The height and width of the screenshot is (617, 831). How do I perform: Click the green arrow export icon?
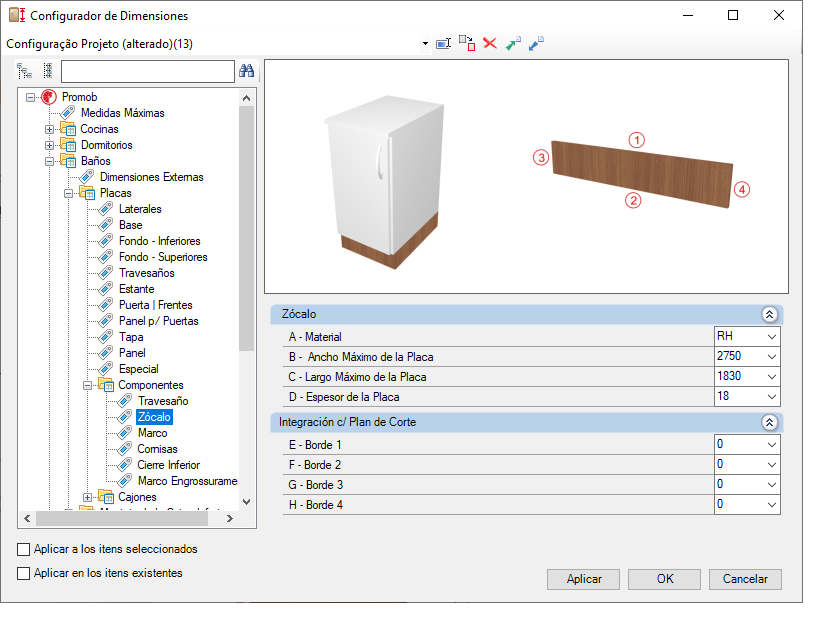pyautogui.click(x=513, y=43)
